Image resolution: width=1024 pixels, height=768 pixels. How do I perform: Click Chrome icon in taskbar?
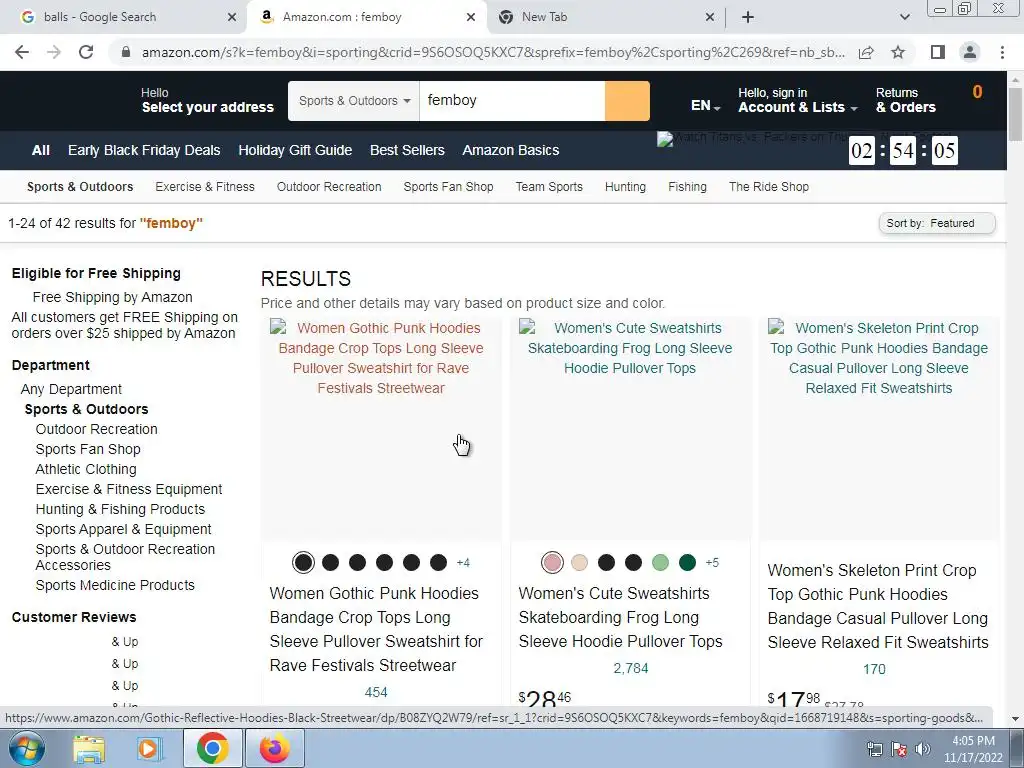212,748
